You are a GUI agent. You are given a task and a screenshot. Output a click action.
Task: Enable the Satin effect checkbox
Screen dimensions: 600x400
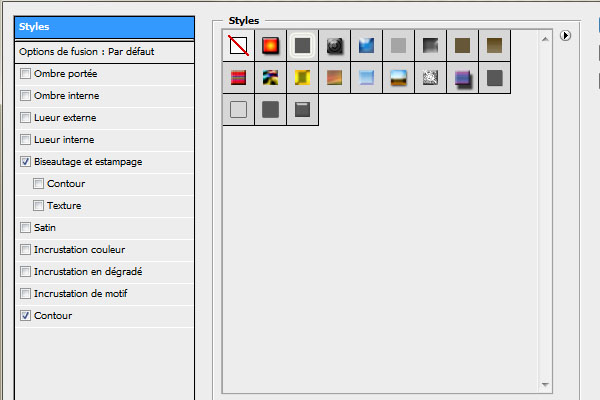[25, 227]
